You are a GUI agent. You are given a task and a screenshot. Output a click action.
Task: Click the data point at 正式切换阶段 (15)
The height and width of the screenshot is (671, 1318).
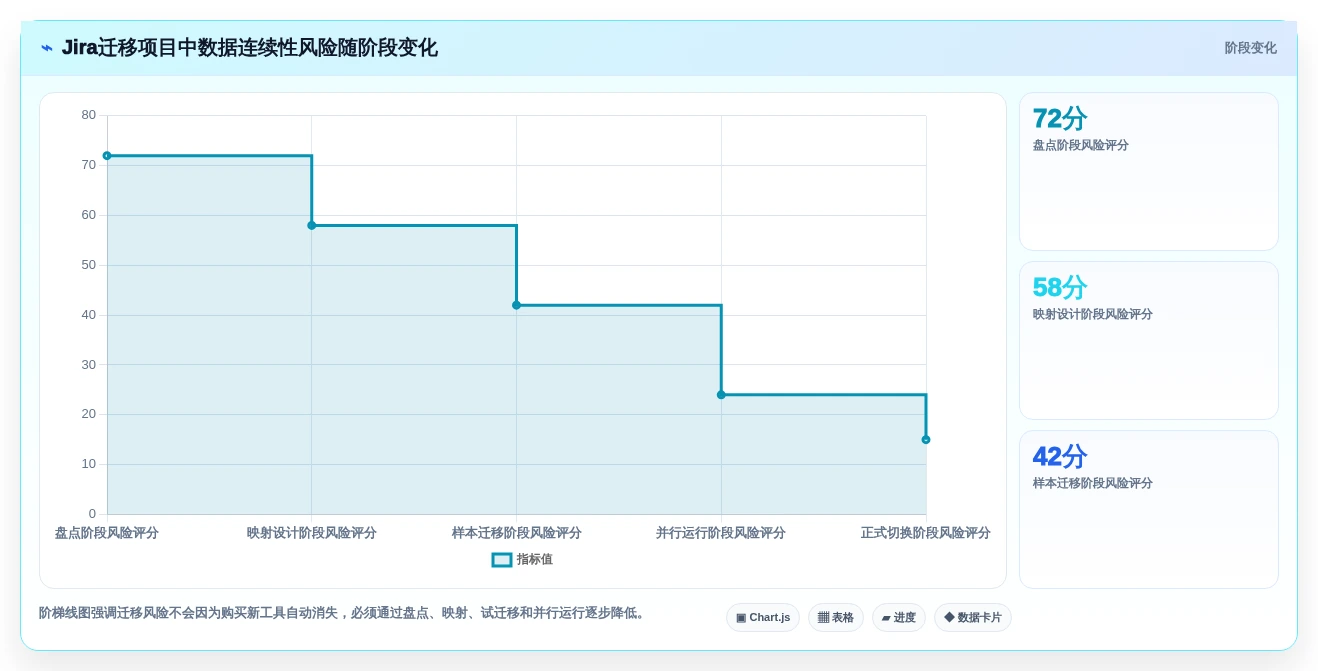926,440
